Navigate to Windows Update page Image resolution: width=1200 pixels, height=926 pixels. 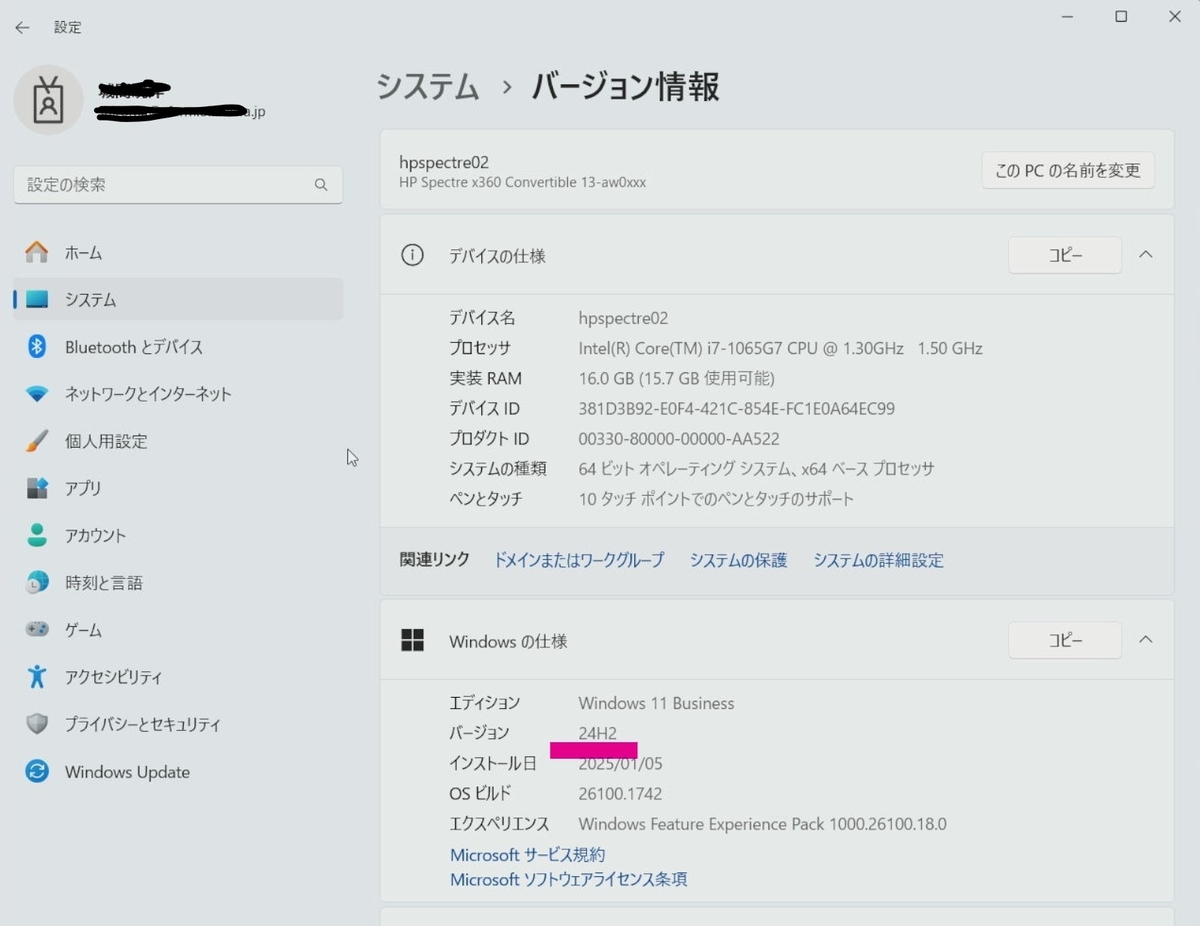[178, 772]
